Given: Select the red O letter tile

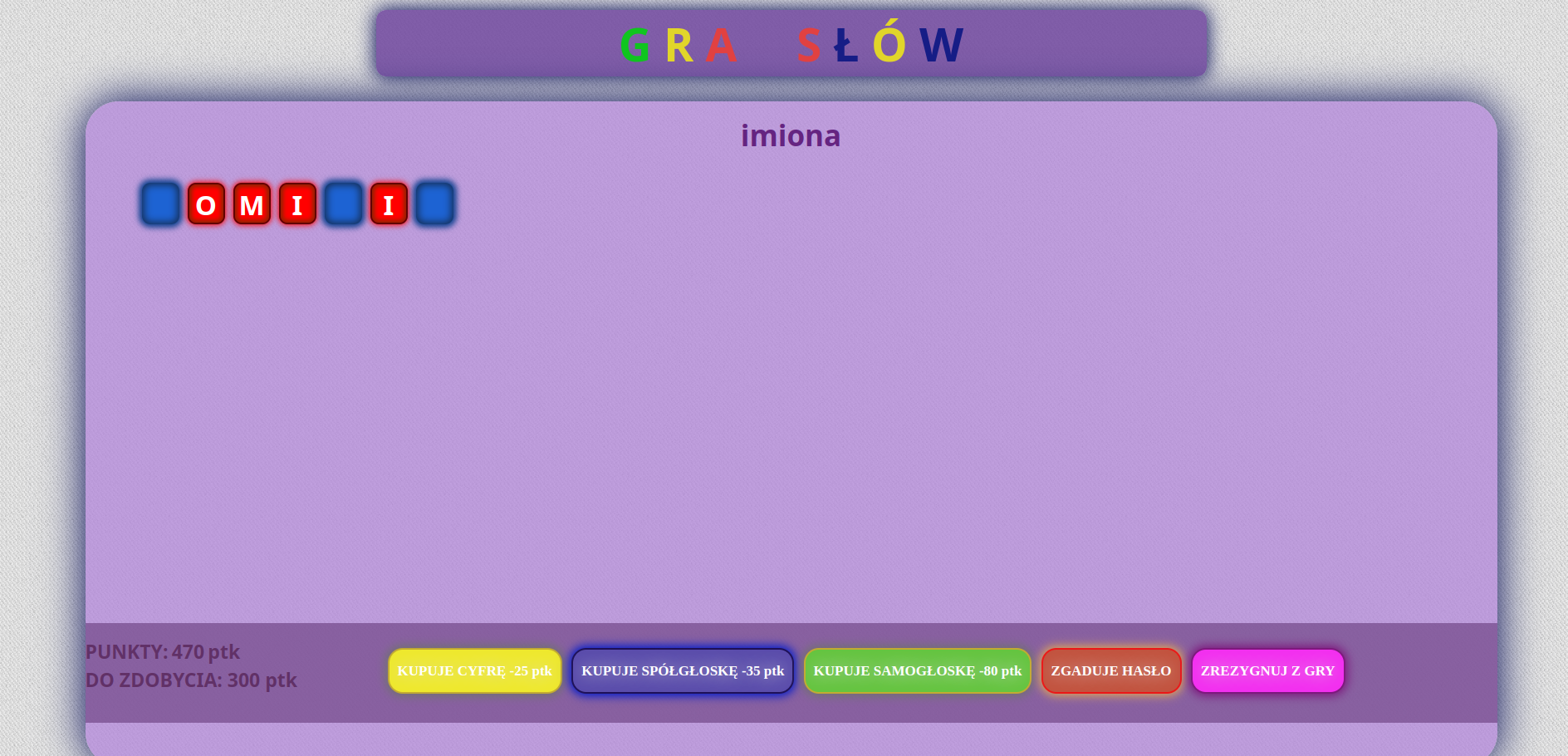Looking at the screenshot, I should [206, 204].
